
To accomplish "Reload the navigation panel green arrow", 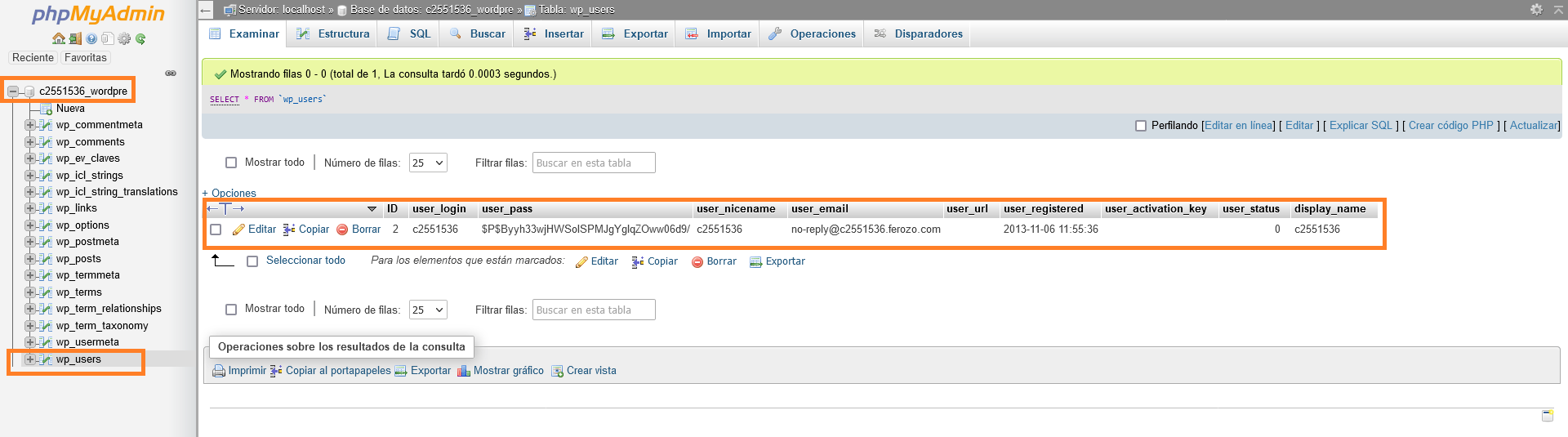I will tap(140, 38).
